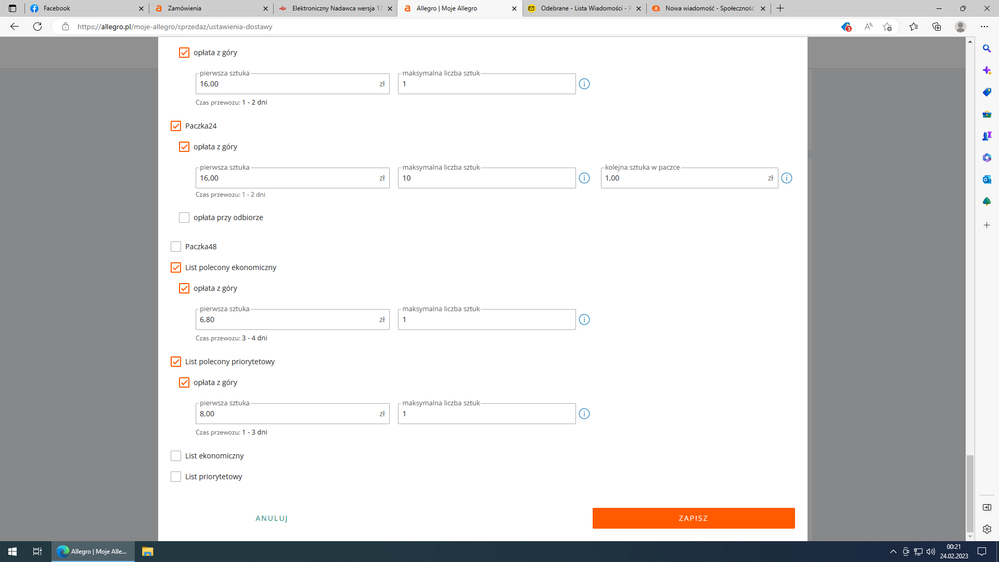Open a new browser tab with plus button
Screen dimensions: 999x562
coord(780,8)
